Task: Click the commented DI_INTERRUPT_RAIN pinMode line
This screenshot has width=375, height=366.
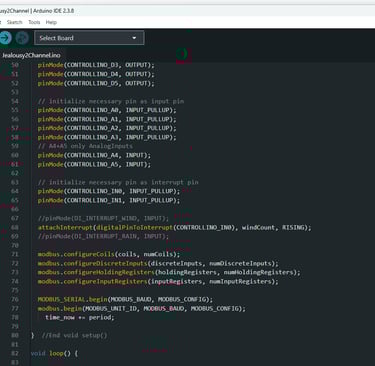Action: pyautogui.click(x=103, y=236)
